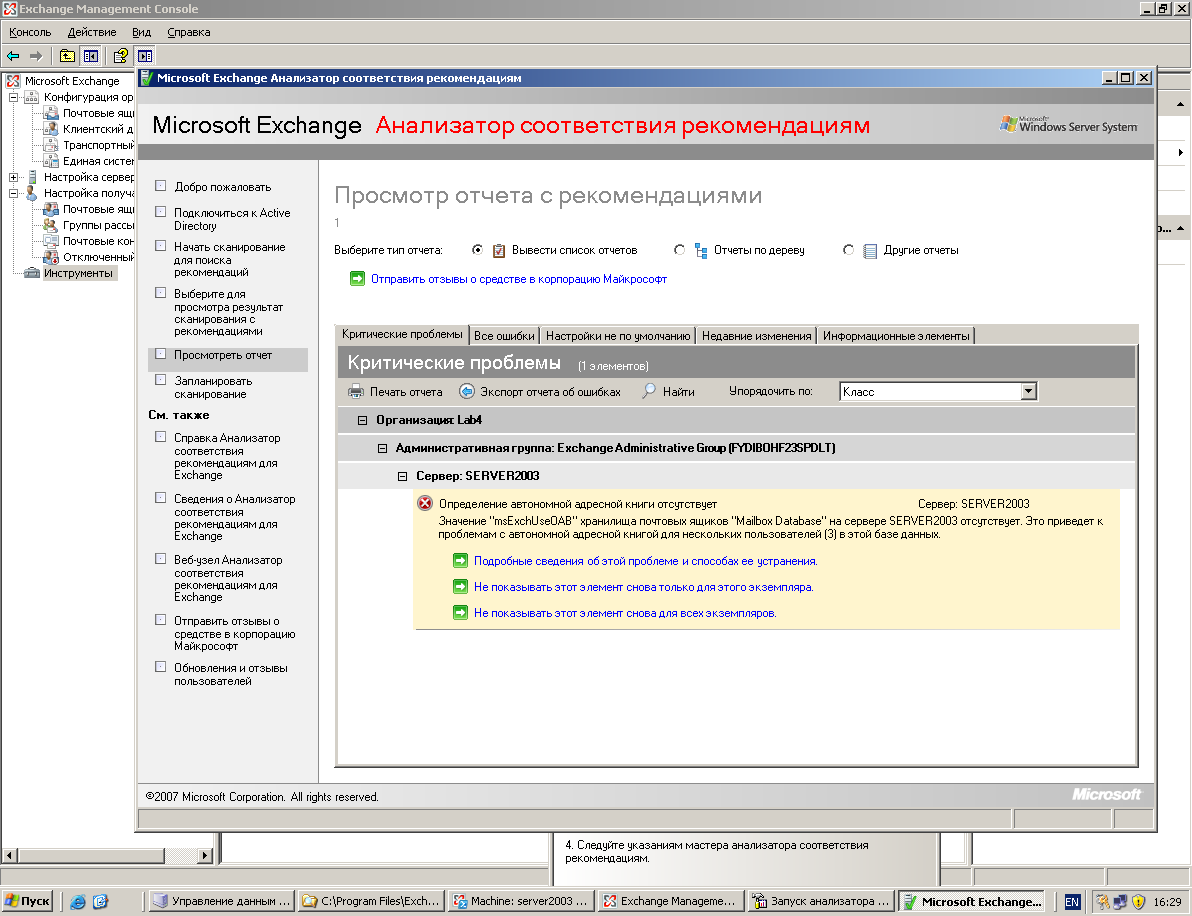This screenshot has height=916, width=1192.
Task: Check the Обновления и отзывы пользователей box
Action: pos(160,667)
